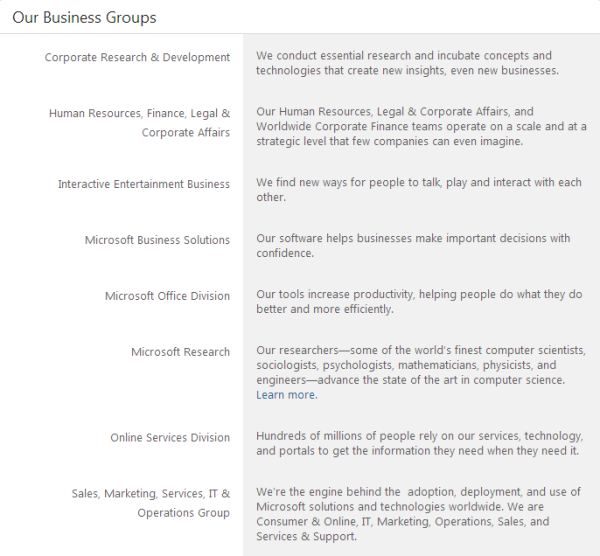Open the Corporate Research & Development link
600x556 pixels.
pos(137,57)
